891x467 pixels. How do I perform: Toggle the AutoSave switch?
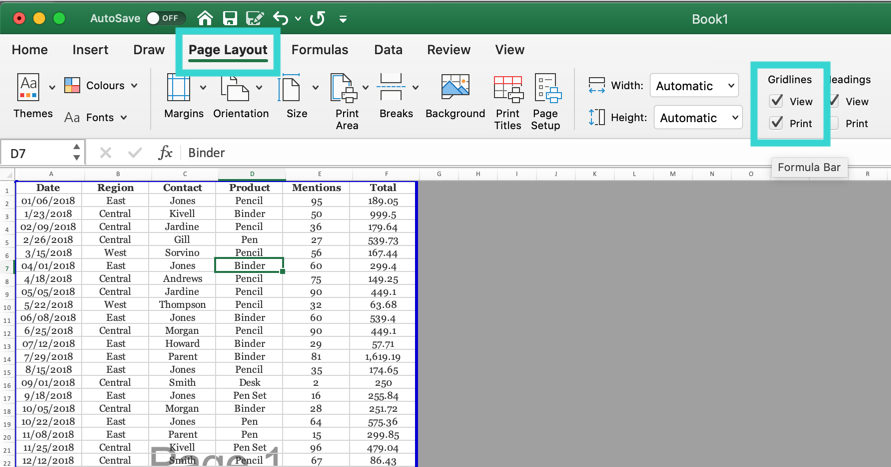pyautogui.click(x=165, y=18)
